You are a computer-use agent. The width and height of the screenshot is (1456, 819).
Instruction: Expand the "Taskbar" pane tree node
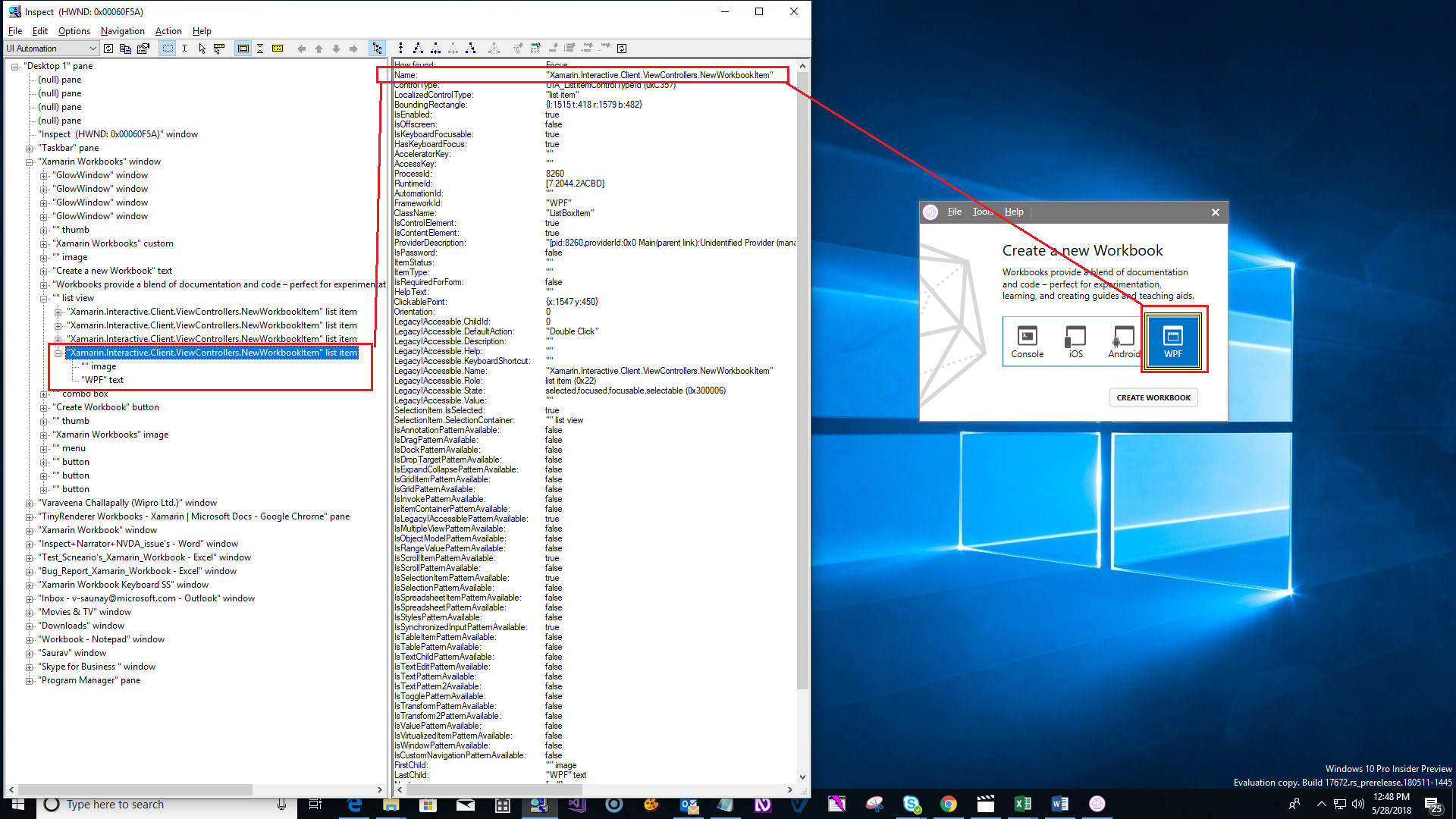[29, 149]
